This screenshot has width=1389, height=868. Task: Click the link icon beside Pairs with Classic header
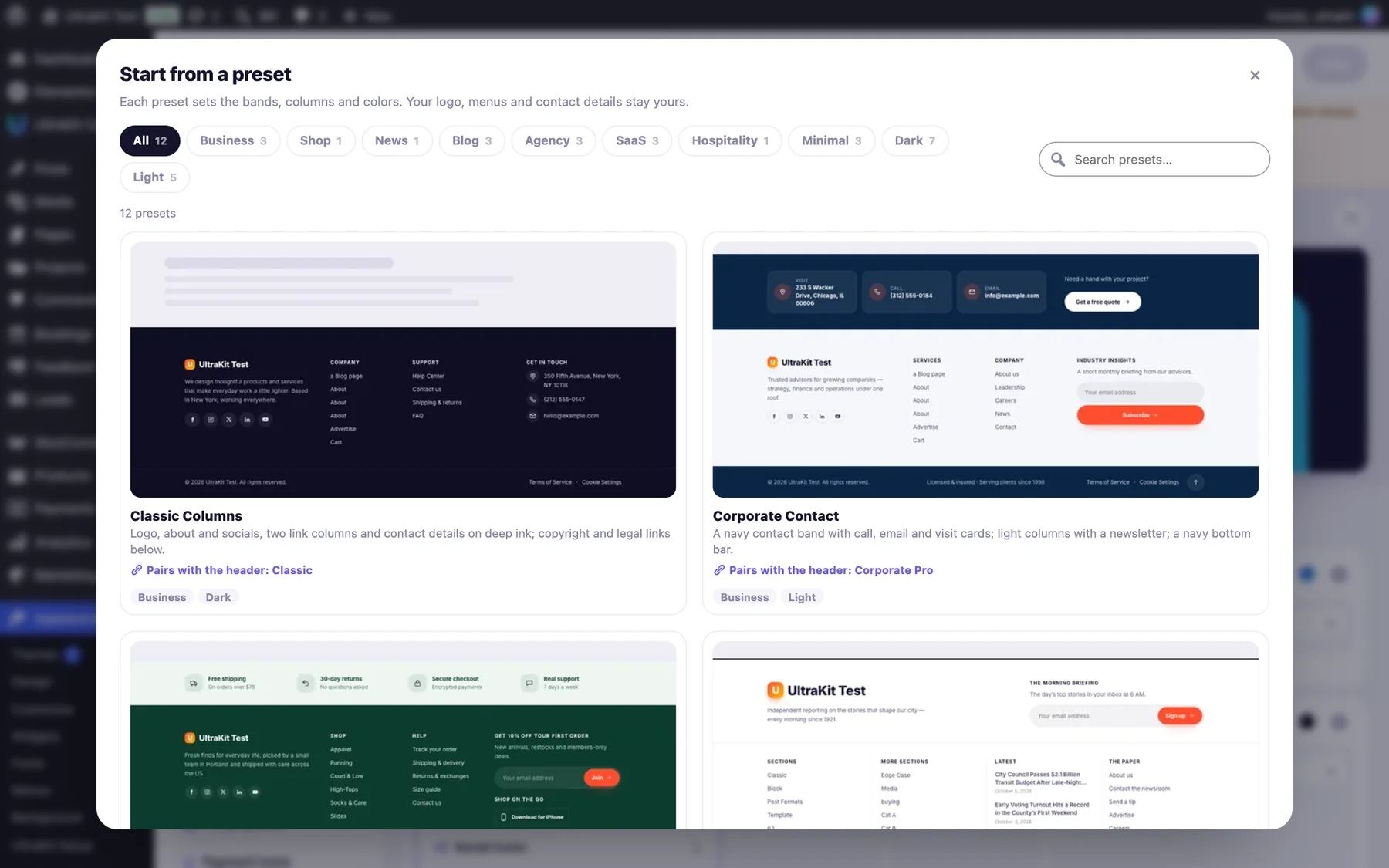click(137, 570)
